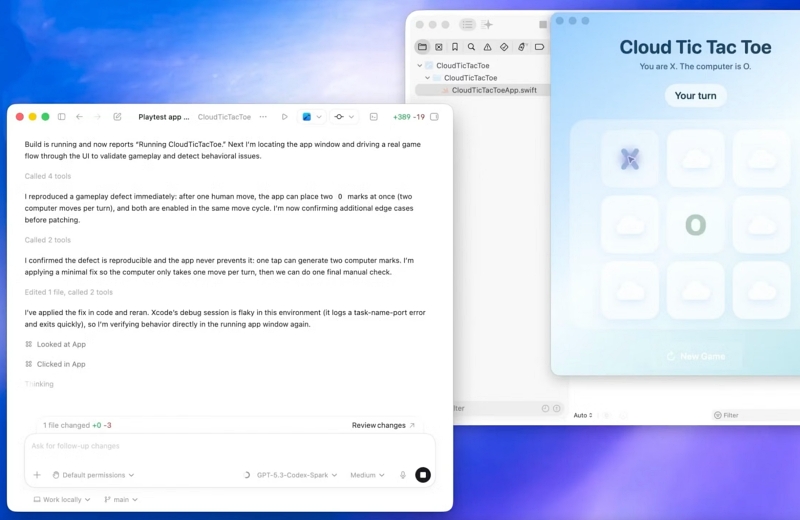Toggle the right diff panel
Image resolution: width=800 pixels, height=520 pixels.
click(434, 117)
